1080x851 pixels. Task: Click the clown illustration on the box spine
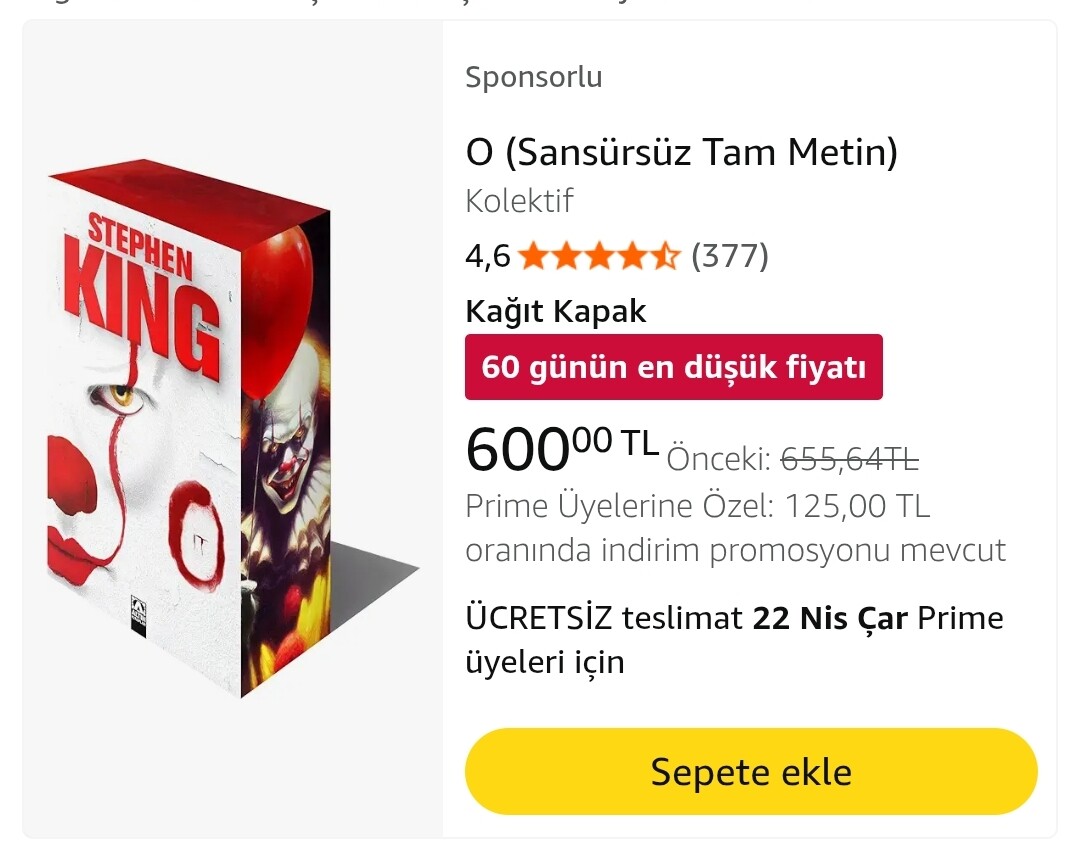(x=288, y=470)
